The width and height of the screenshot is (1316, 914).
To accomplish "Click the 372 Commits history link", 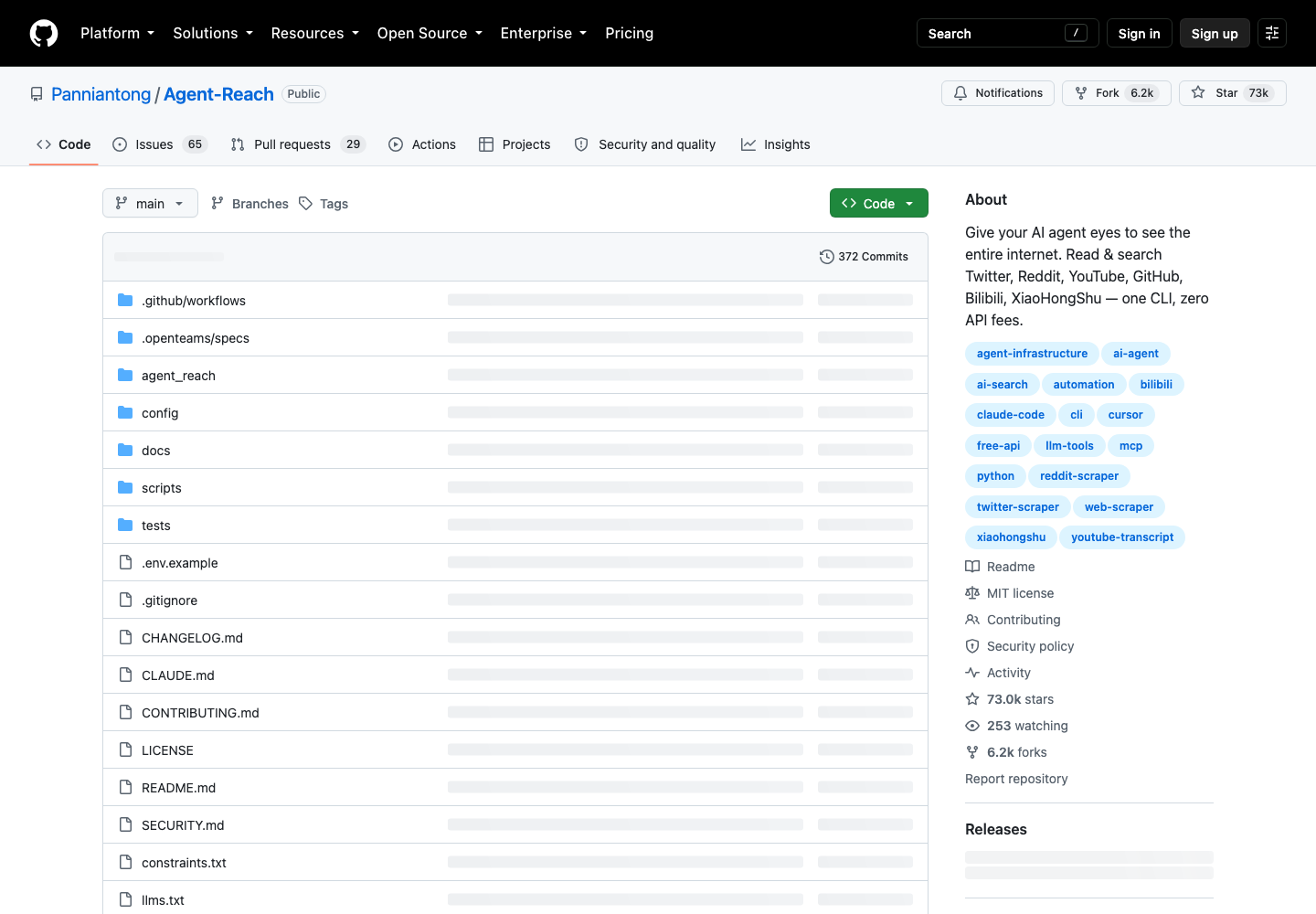I will [x=864, y=257].
